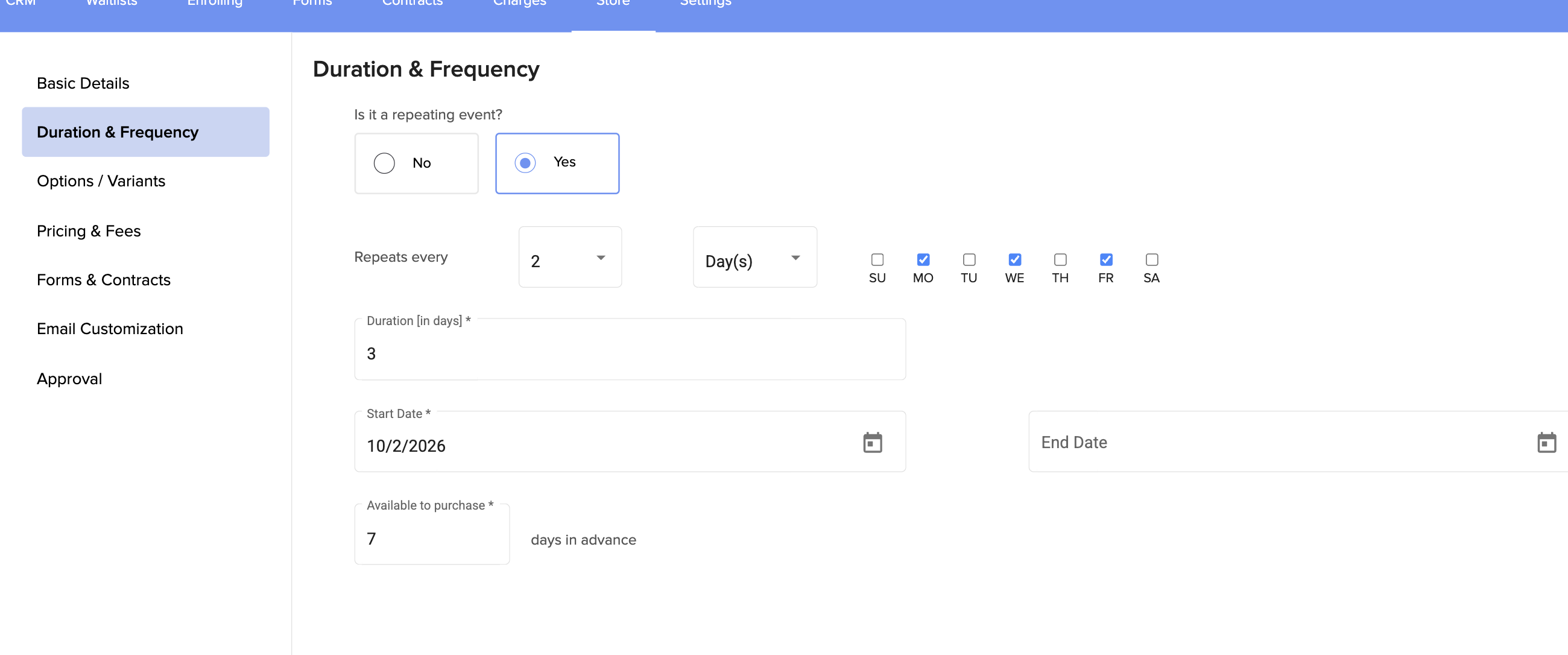Go to Email Customization section

(x=110, y=329)
